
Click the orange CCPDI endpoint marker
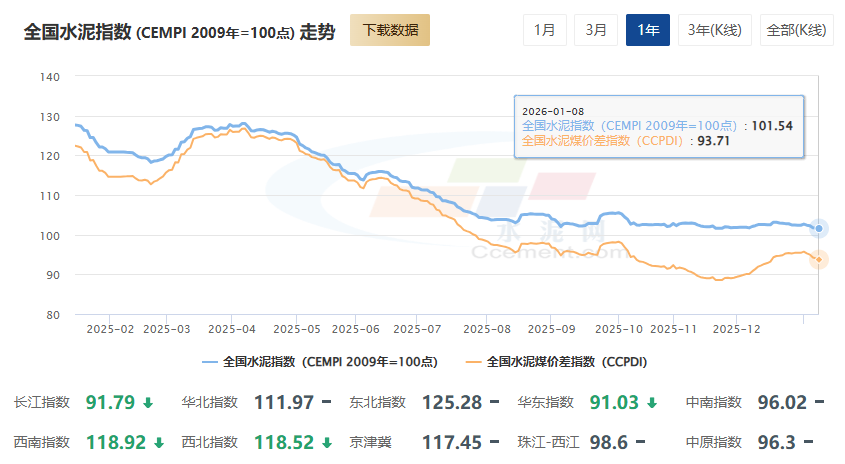coord(819,260)
